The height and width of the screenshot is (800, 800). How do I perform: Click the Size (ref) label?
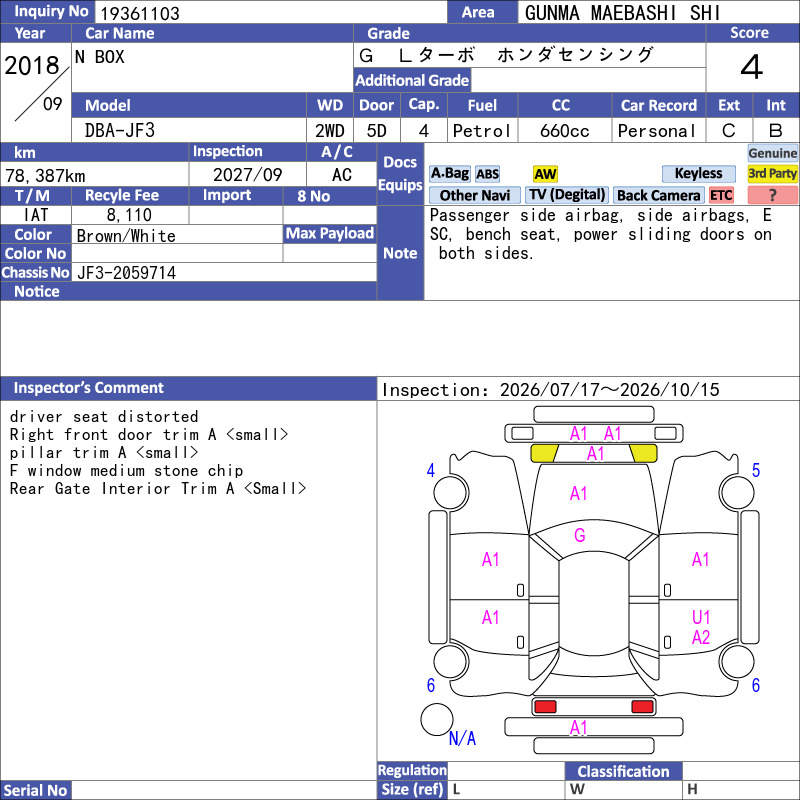[x=412, y=789]
